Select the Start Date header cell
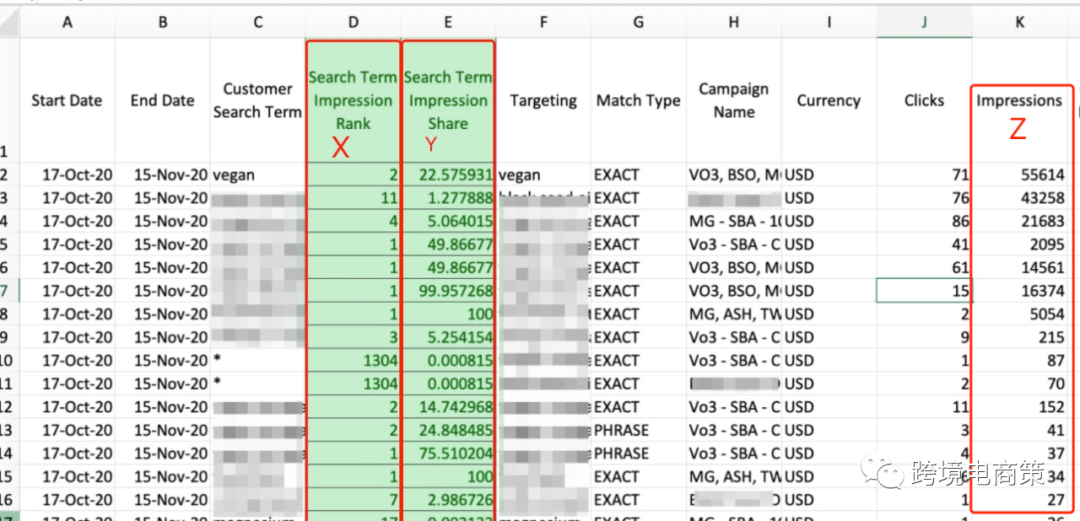This screenshot has height=521, width=1080. [67, 100]
